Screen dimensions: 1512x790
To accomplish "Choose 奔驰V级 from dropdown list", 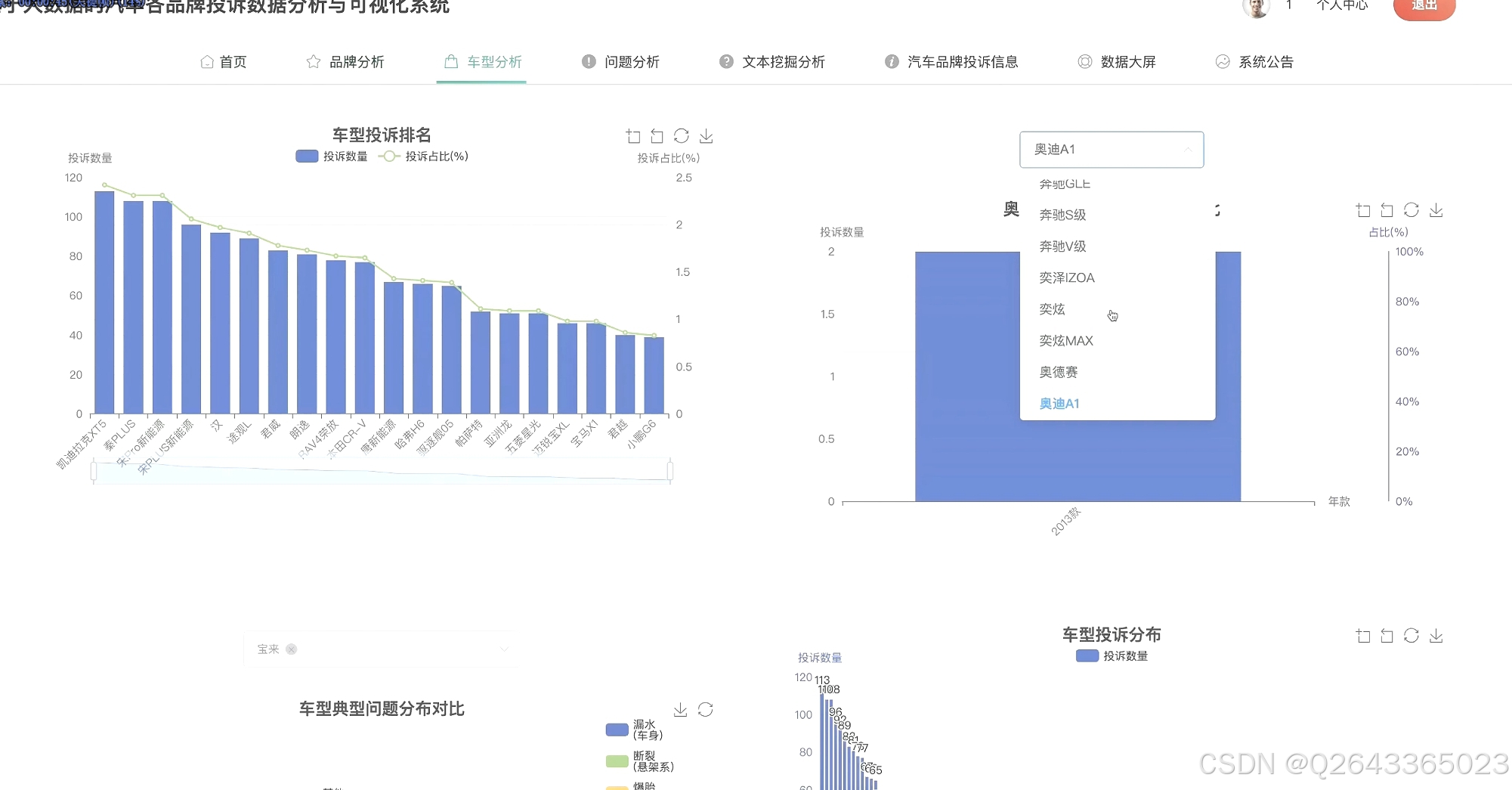I will click(x=1118, y=246).
